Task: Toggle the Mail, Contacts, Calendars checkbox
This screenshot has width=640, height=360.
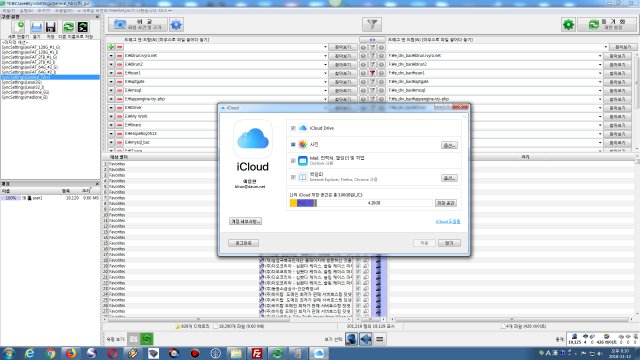Action: pos(293,161)
